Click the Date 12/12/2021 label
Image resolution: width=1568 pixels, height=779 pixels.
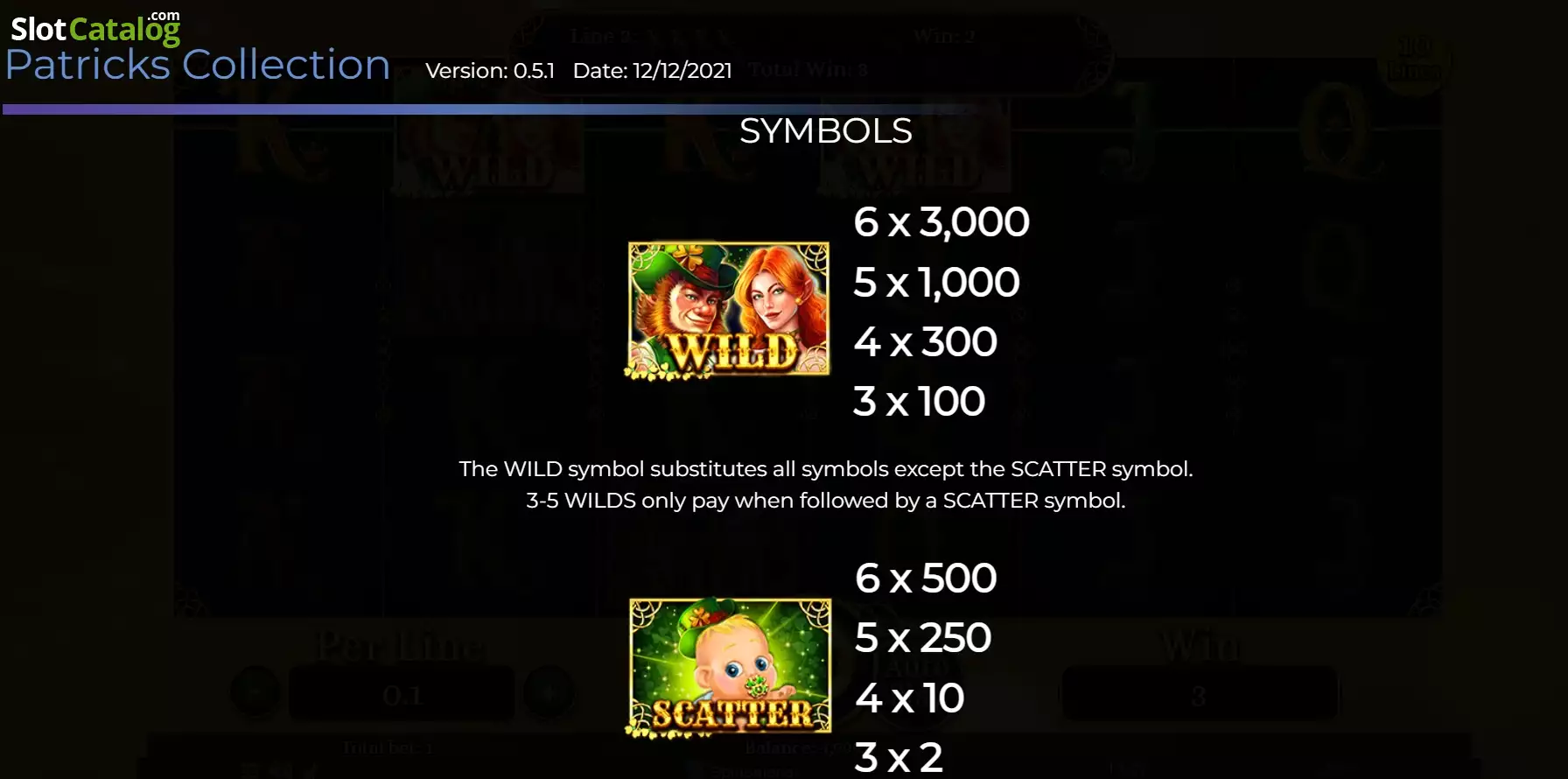(x=652, y=71)
